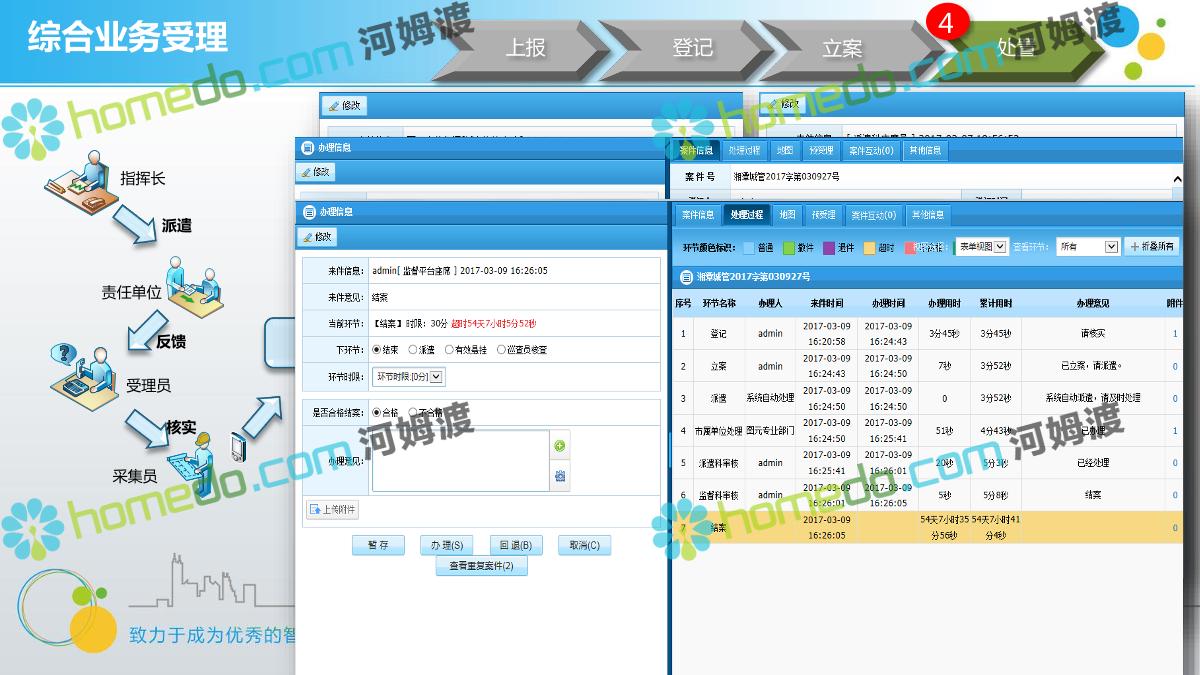This screenshot has height=675, width=1200.
Task: Click the 办理(S) button
Action: [446, 546]
